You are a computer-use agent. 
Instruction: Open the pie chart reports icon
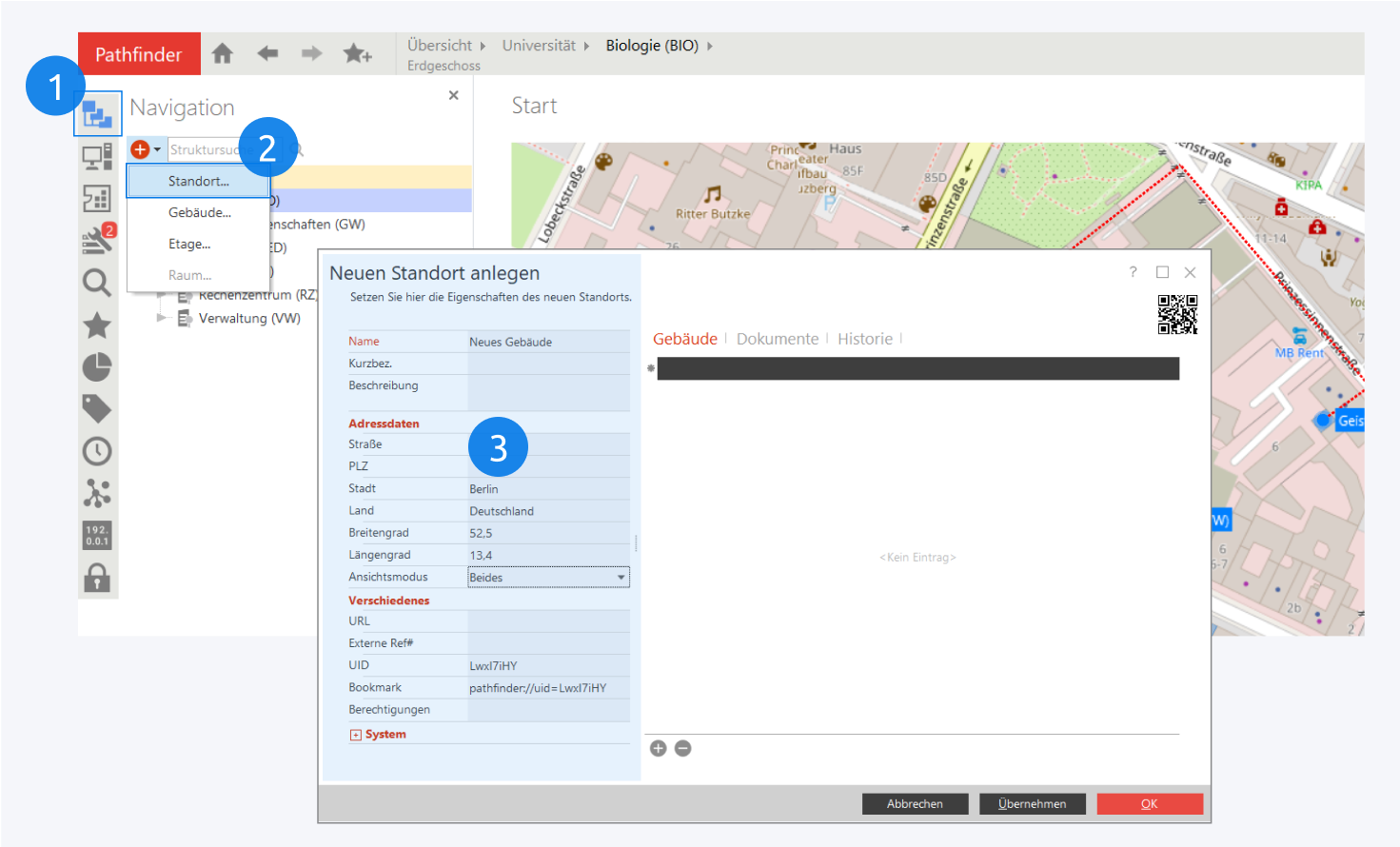(97, 367)
